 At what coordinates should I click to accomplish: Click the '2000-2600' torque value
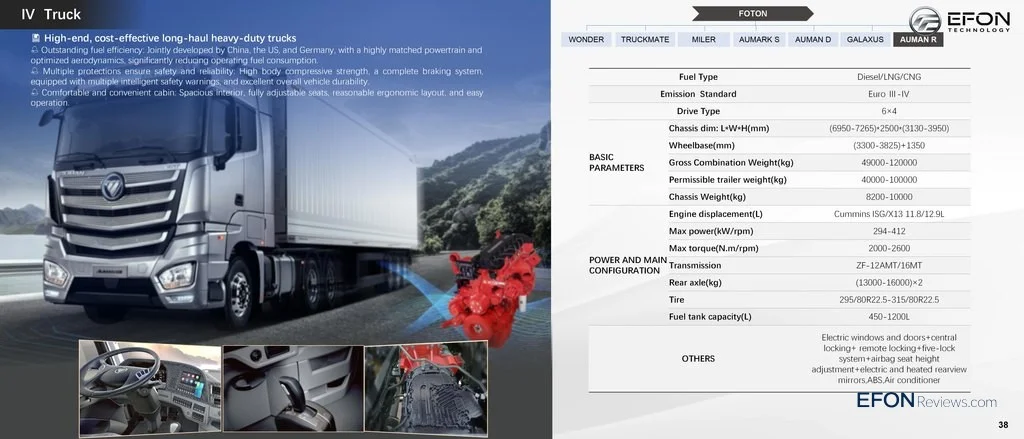point(889,248)
